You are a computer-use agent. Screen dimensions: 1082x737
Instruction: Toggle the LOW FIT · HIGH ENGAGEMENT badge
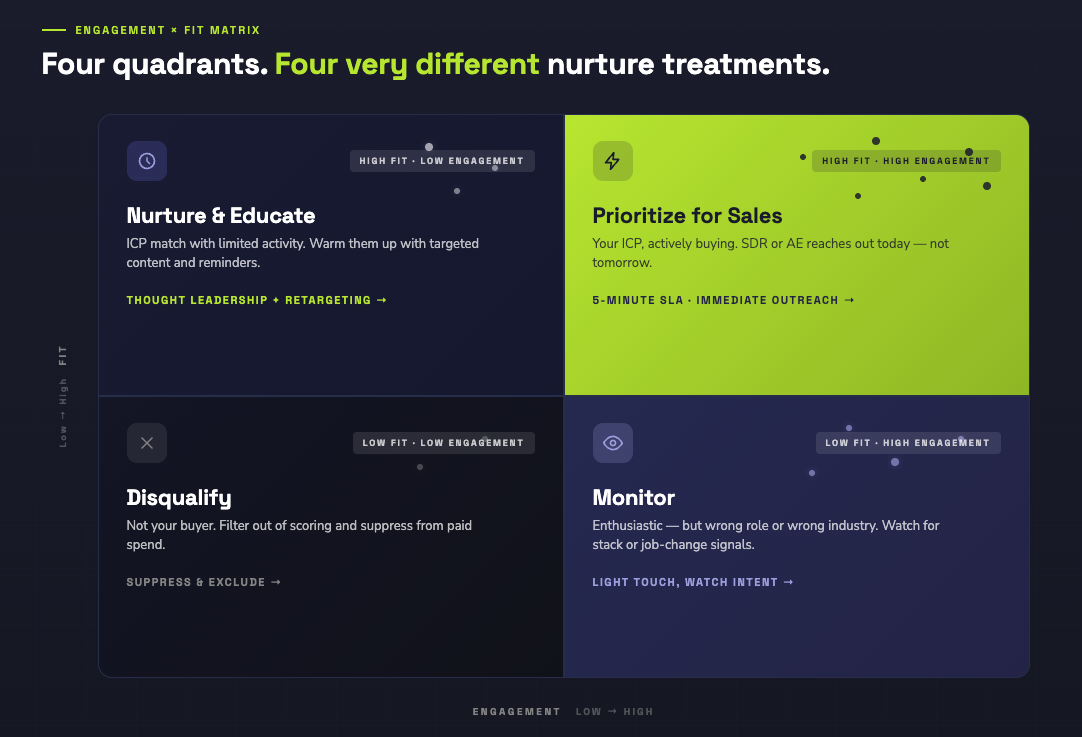click(907, 442)
